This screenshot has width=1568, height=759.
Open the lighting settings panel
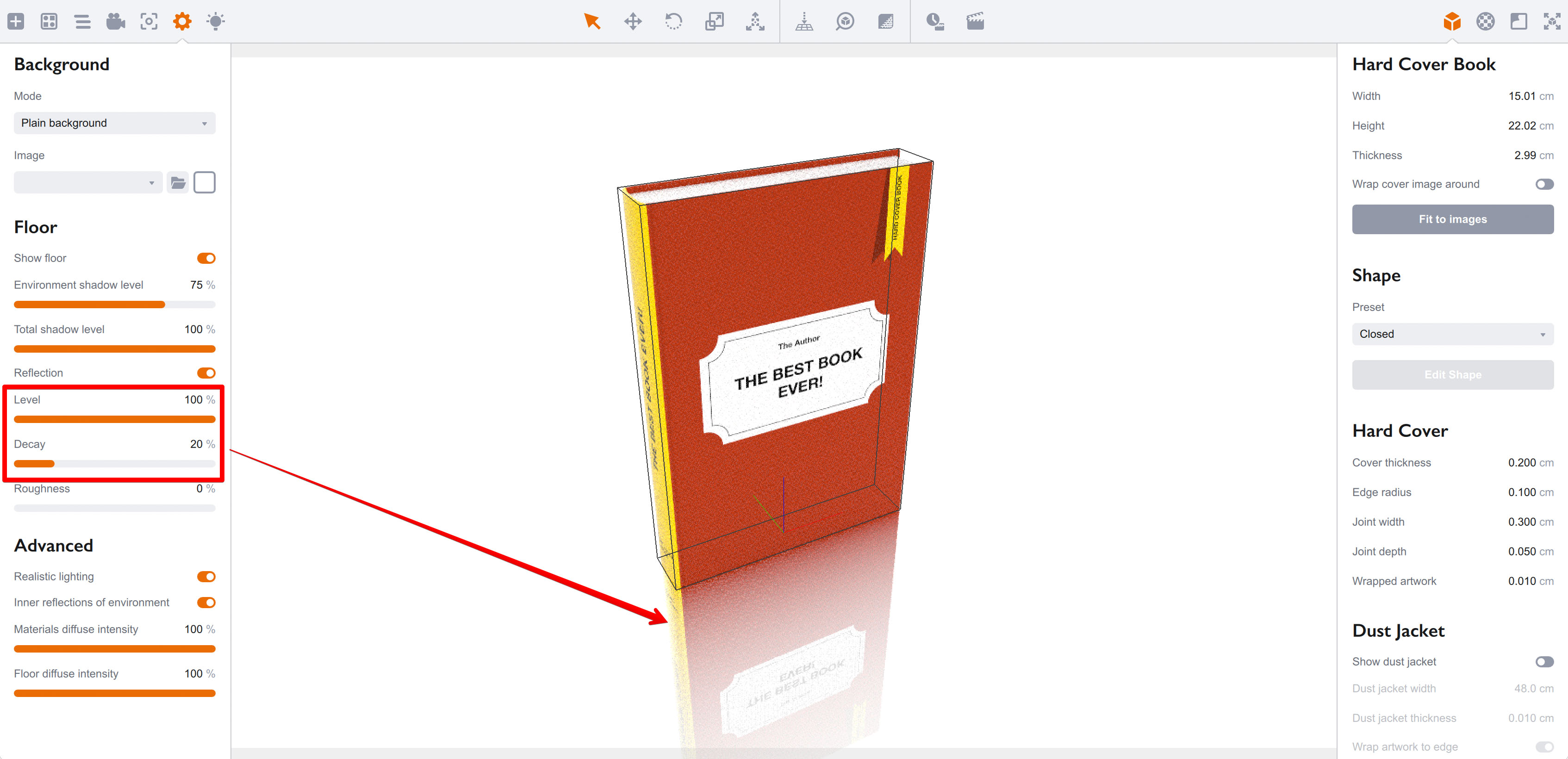pos(215,21)
